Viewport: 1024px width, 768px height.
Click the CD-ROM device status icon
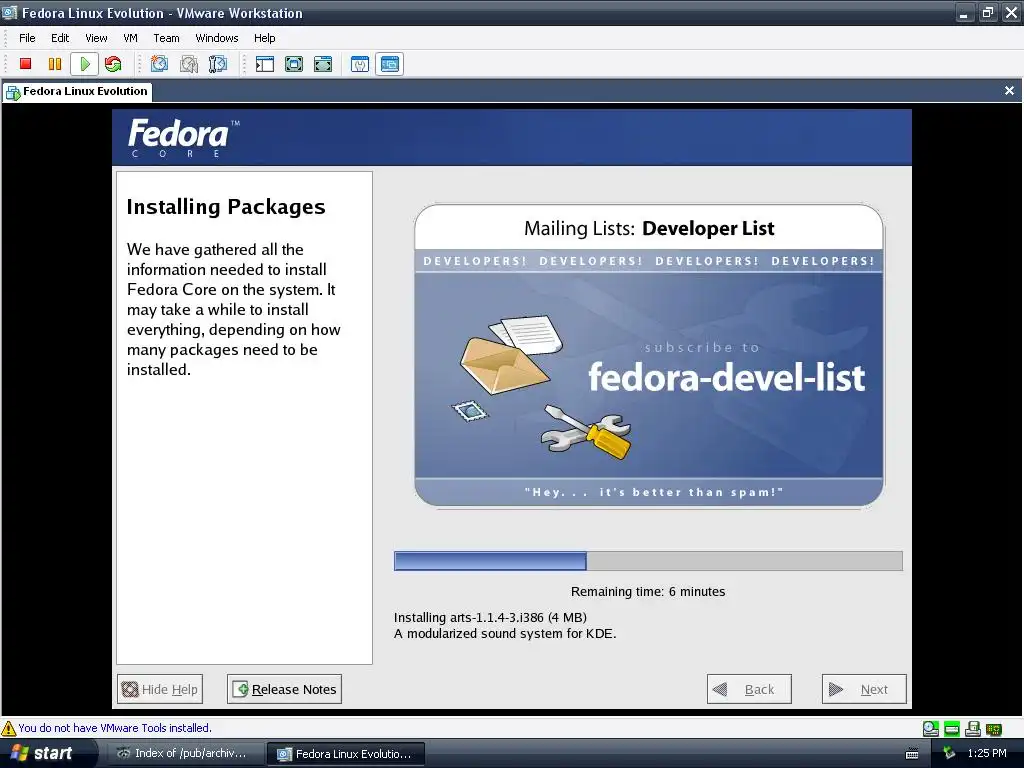click(x=931, y=728)
